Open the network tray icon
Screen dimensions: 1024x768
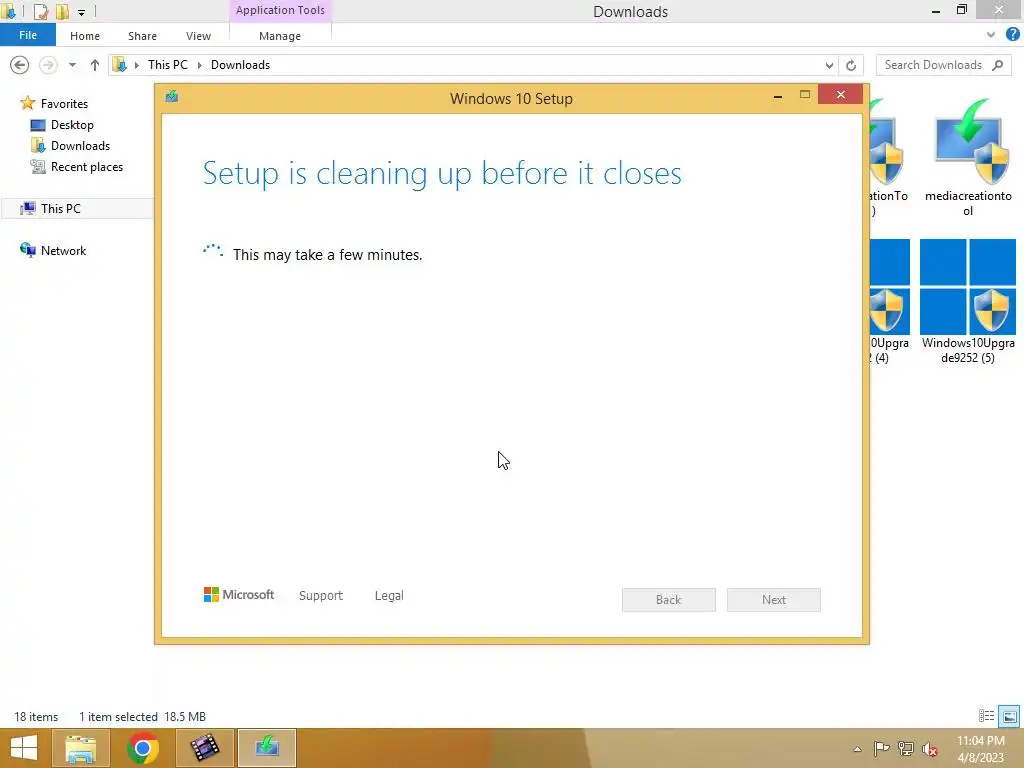click(x=906, y=748)
